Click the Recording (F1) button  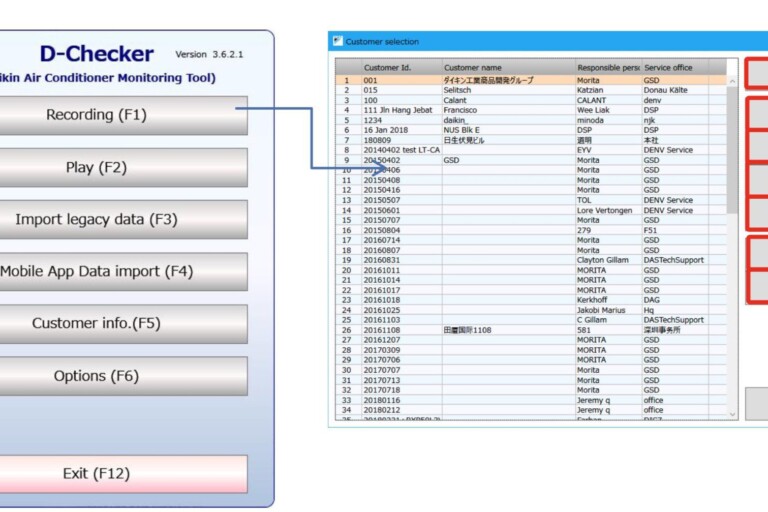122,115
